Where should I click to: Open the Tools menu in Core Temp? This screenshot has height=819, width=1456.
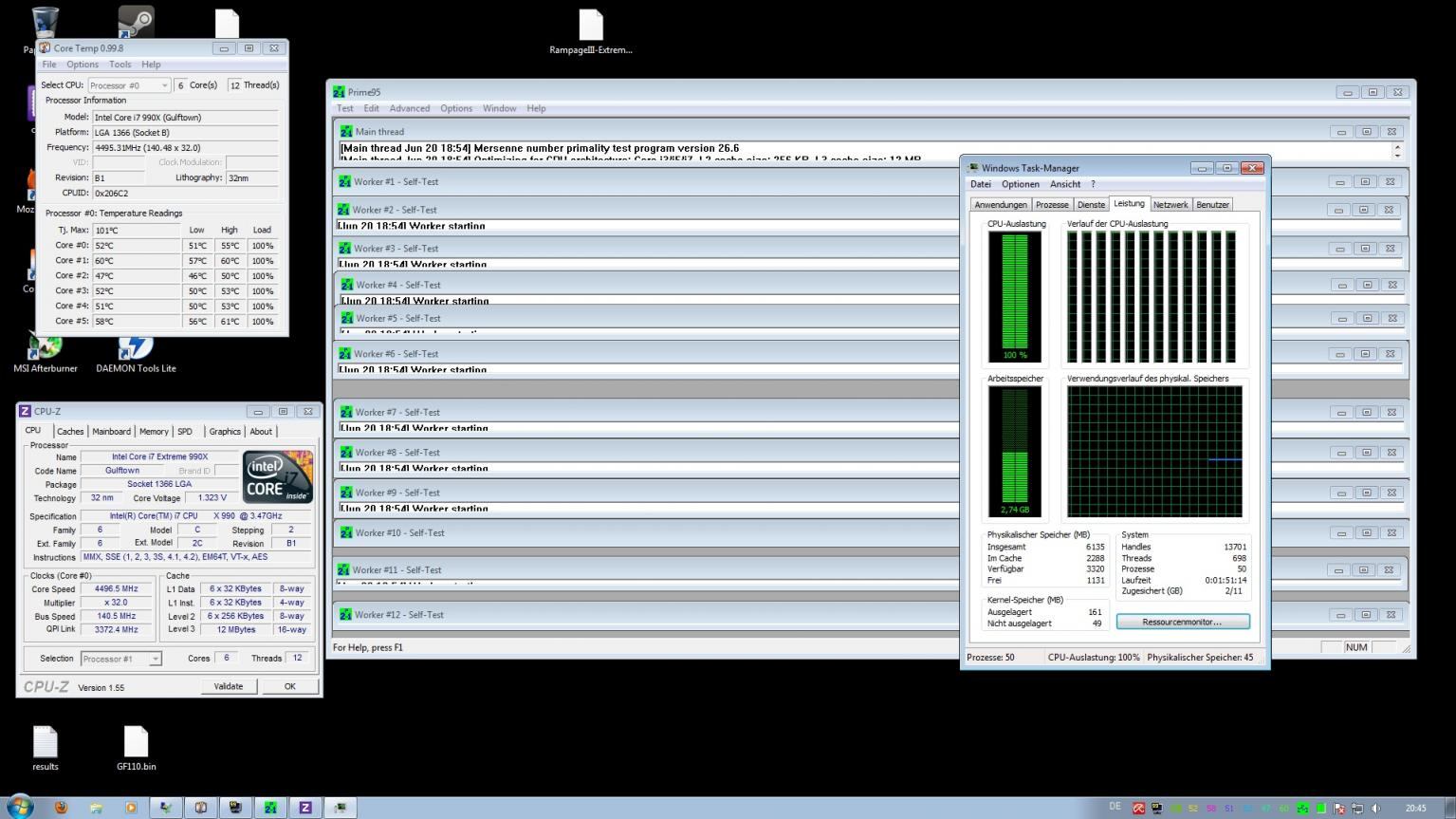click(120, 65)
